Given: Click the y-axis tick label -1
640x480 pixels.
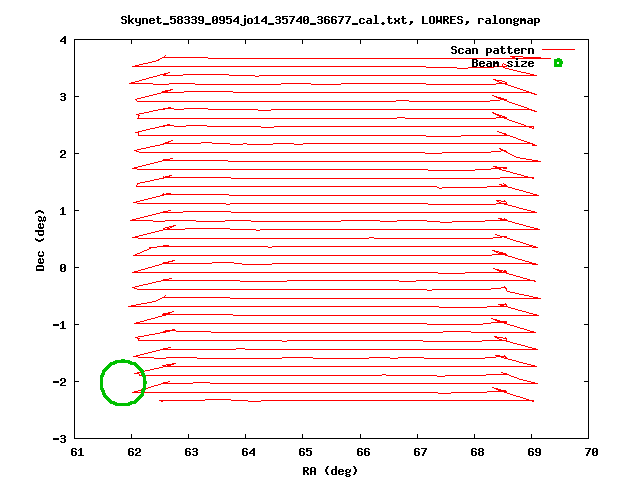Looking at the screenshot, I should (60, 325).
